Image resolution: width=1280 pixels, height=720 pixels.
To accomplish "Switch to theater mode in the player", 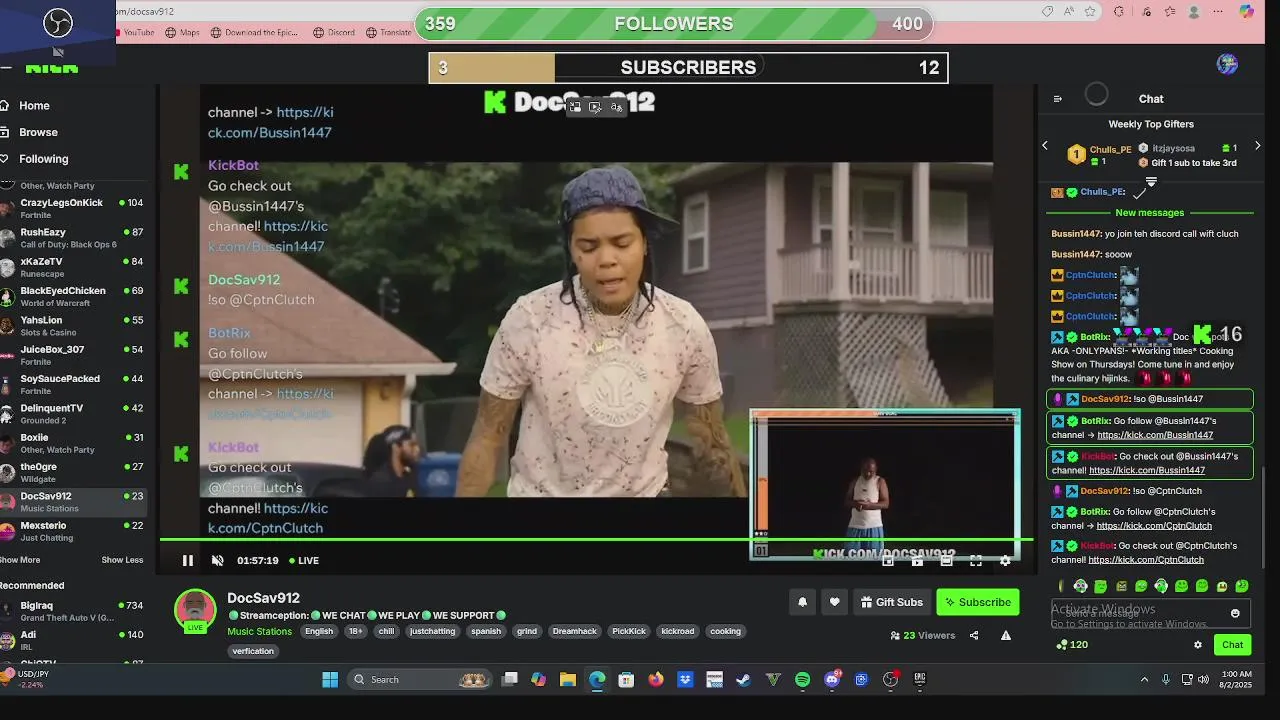I will [946, 561].
